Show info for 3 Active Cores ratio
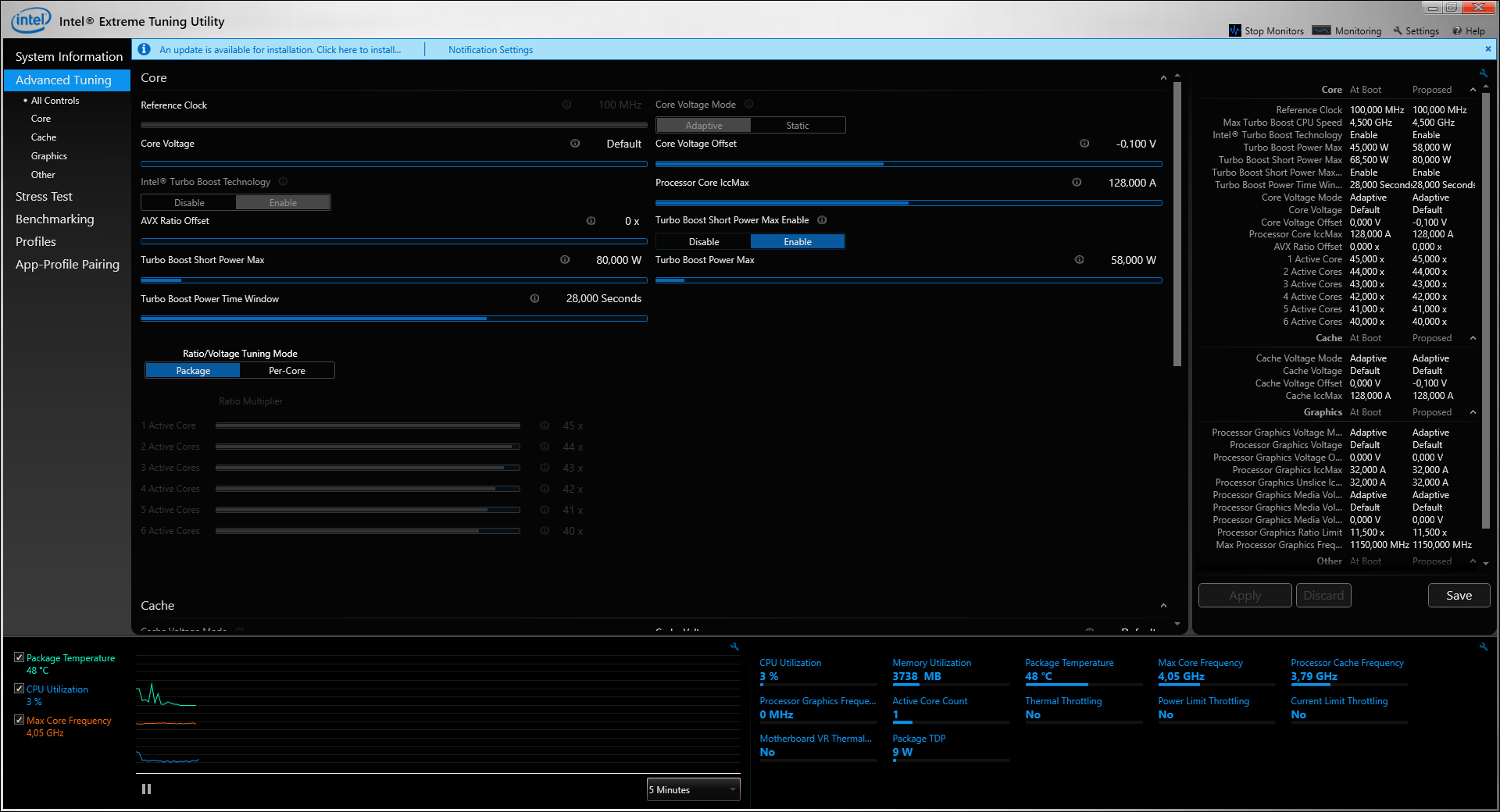This screenshot has height=812, width=1500. (x=545, y=468)
